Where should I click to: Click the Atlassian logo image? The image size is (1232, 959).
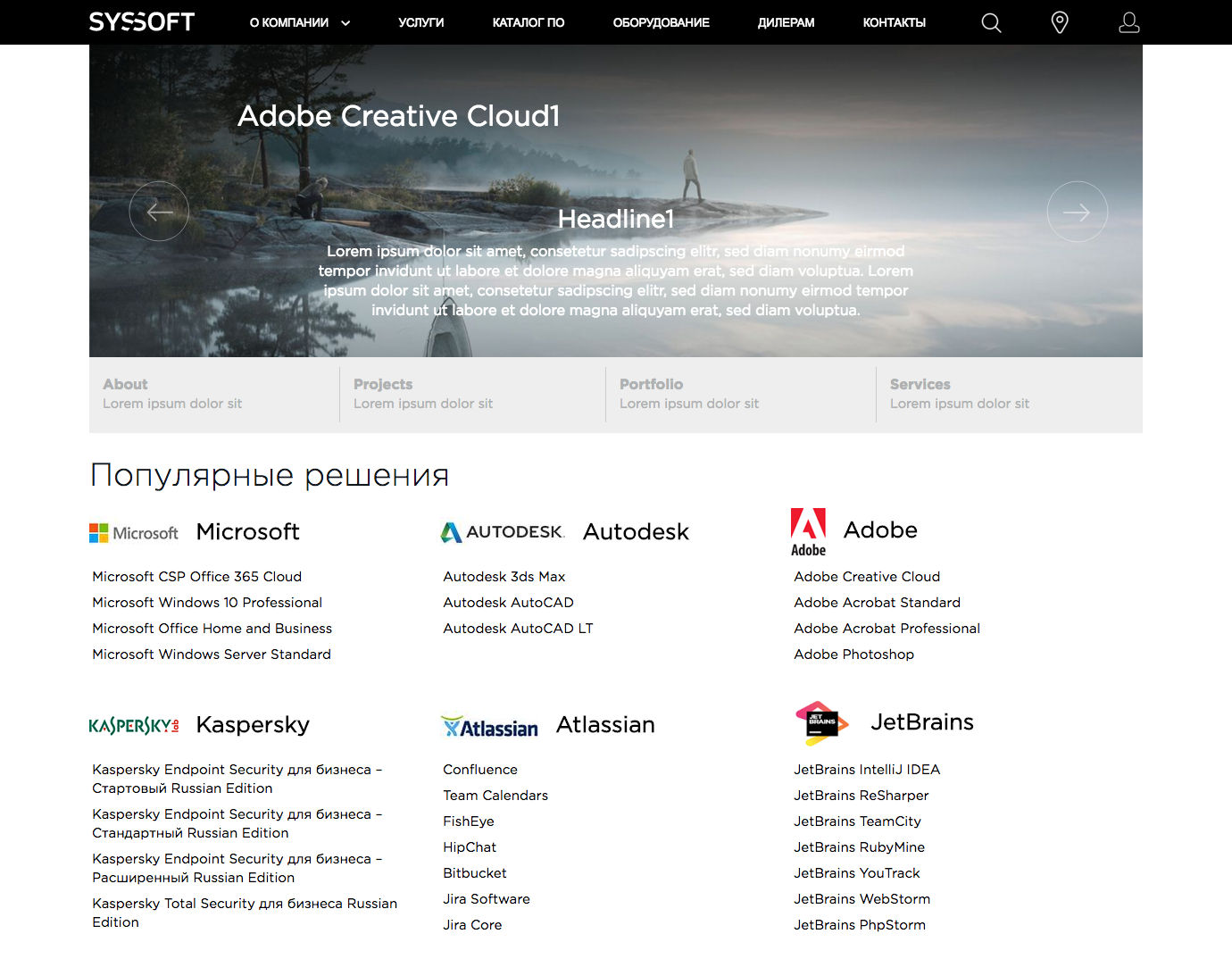pos(489,727)
